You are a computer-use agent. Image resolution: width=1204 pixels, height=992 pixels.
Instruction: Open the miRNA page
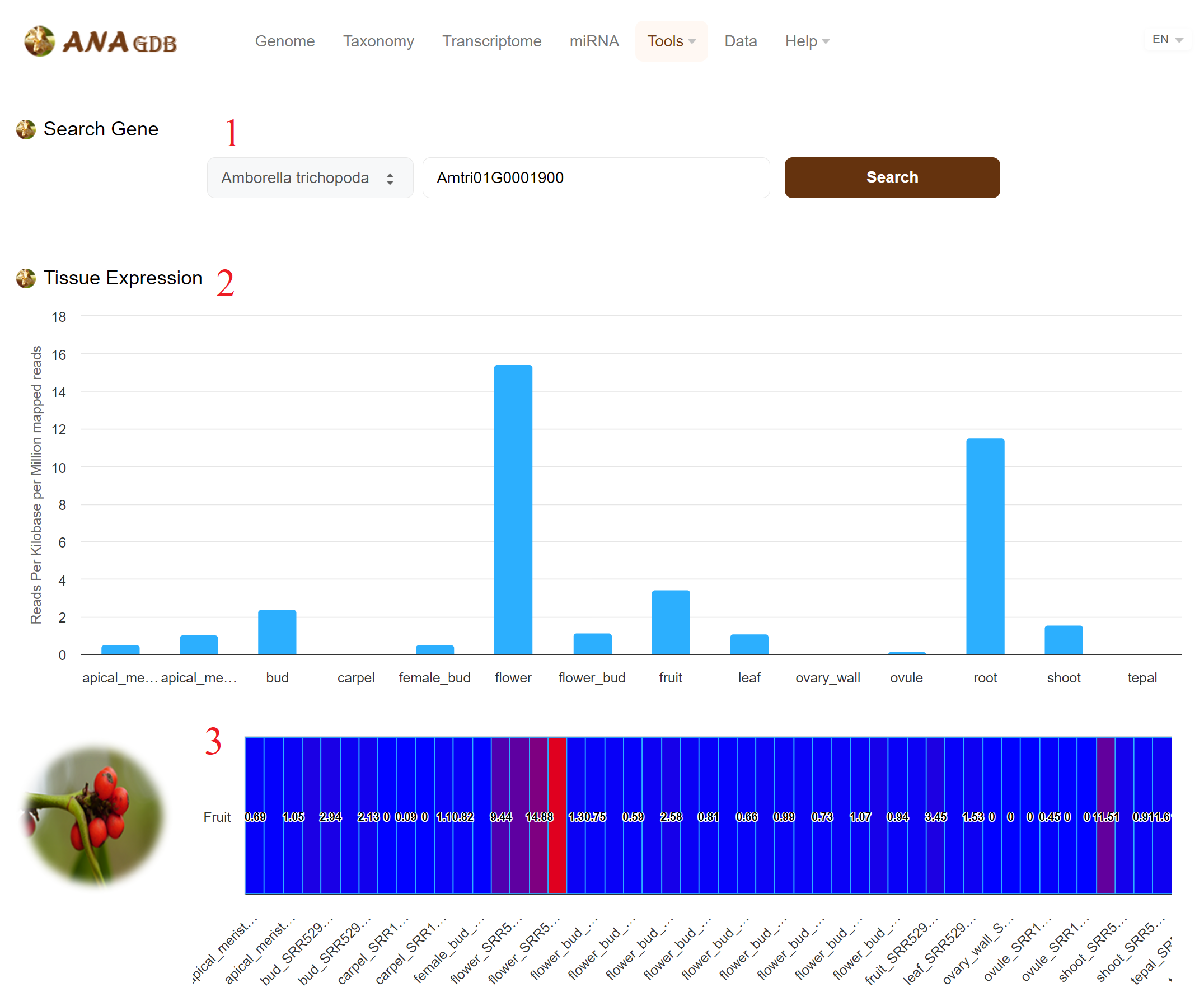tap(594, 41)
